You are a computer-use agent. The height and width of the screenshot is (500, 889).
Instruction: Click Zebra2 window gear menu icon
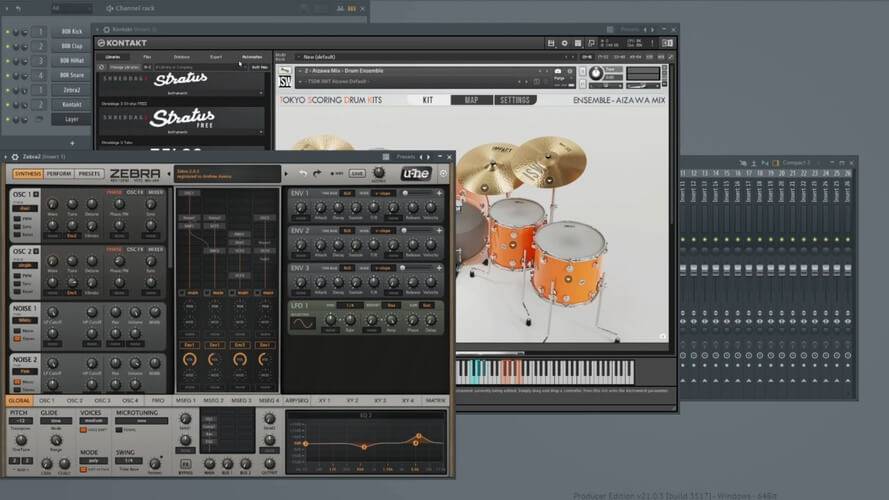[x=15, y=156]
